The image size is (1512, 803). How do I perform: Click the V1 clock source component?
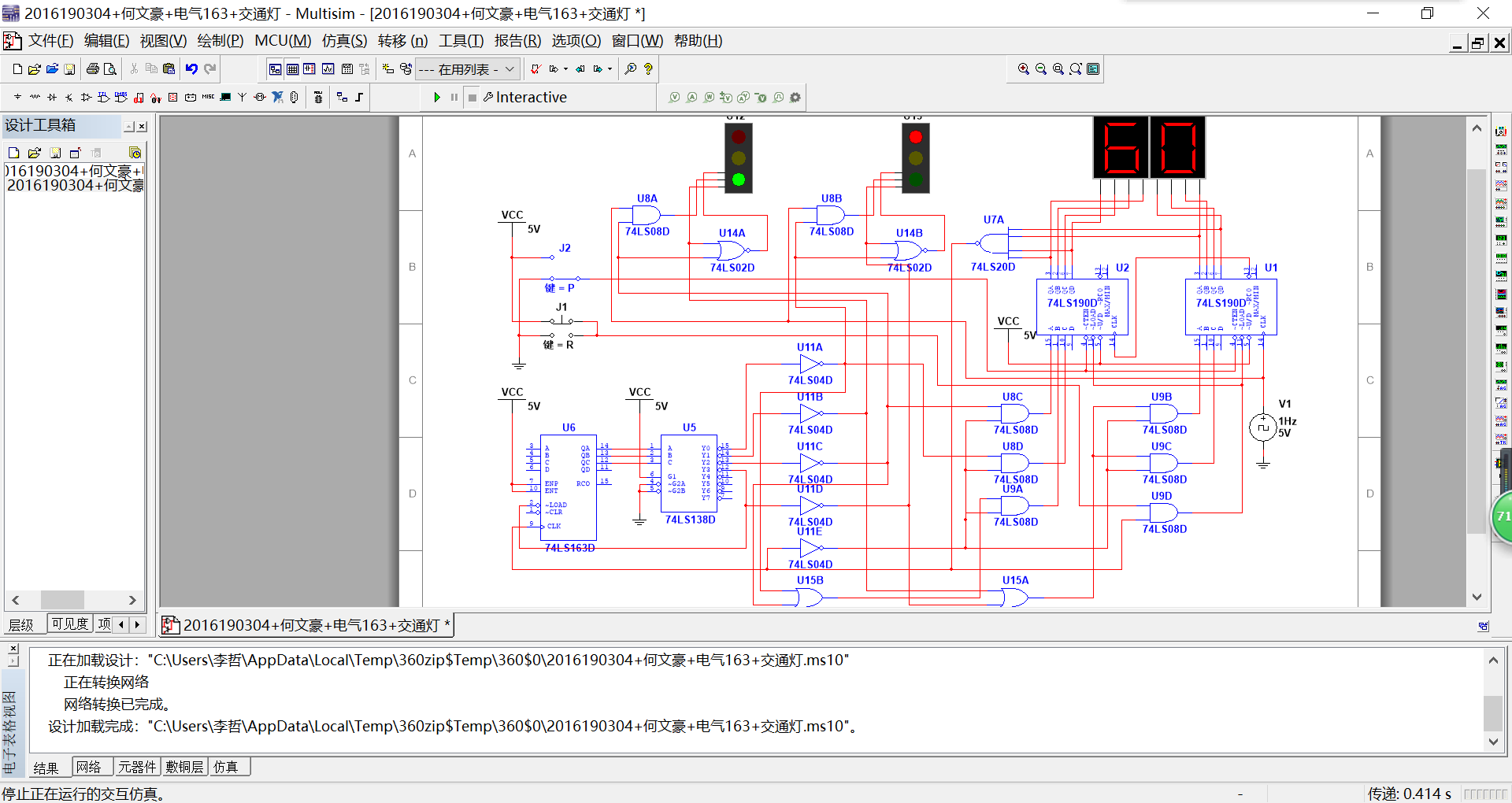pyautogui.click(x=1263, y=427)
